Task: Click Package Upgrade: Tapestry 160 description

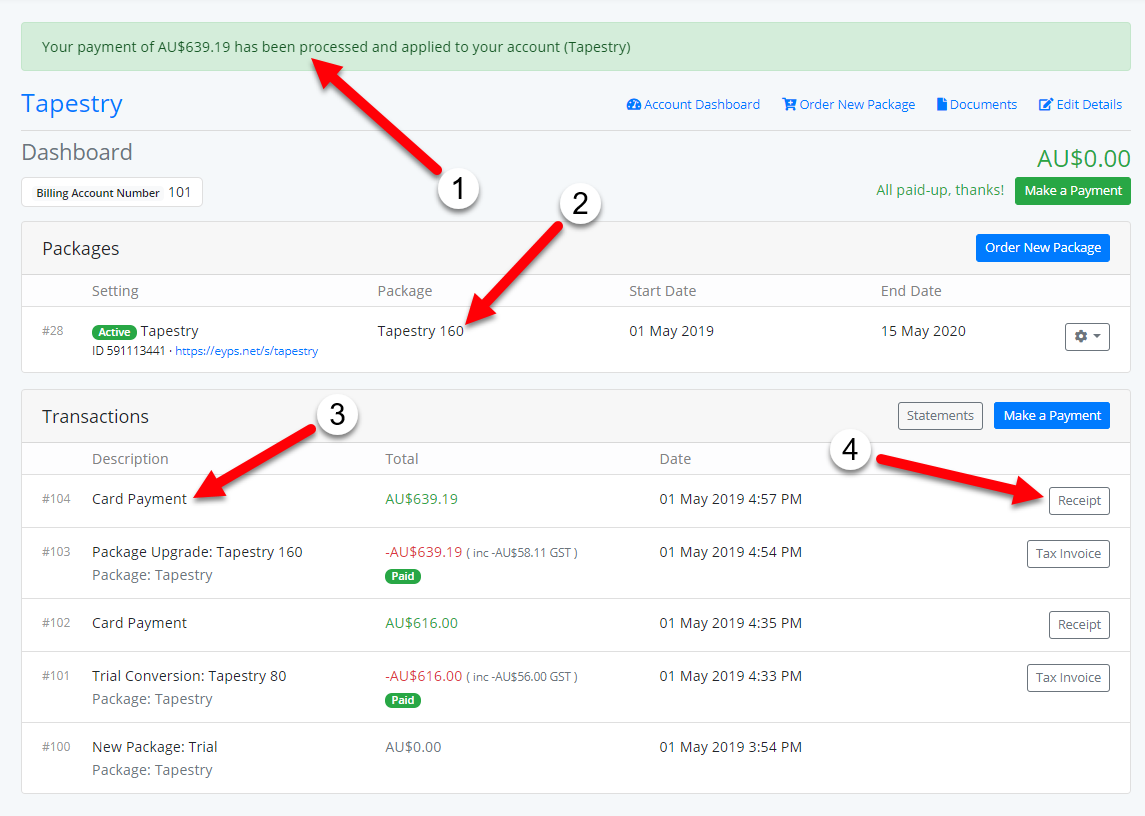Action: 197,552
